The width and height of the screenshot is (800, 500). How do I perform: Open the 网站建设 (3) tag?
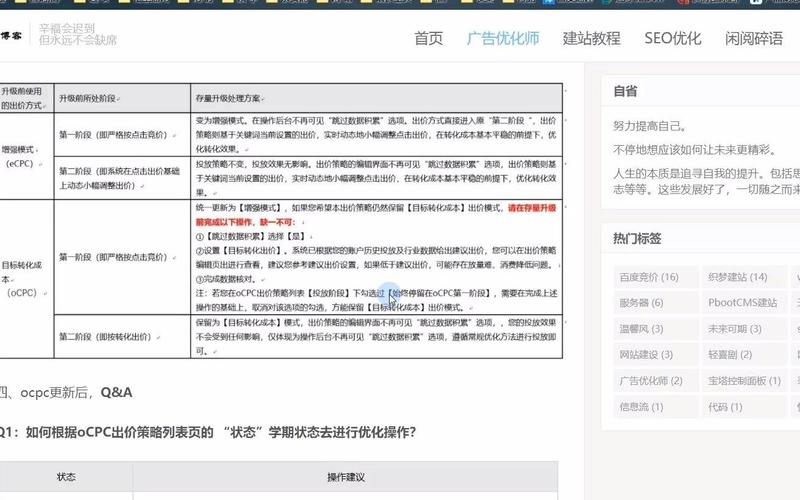(x=646, y=355)
